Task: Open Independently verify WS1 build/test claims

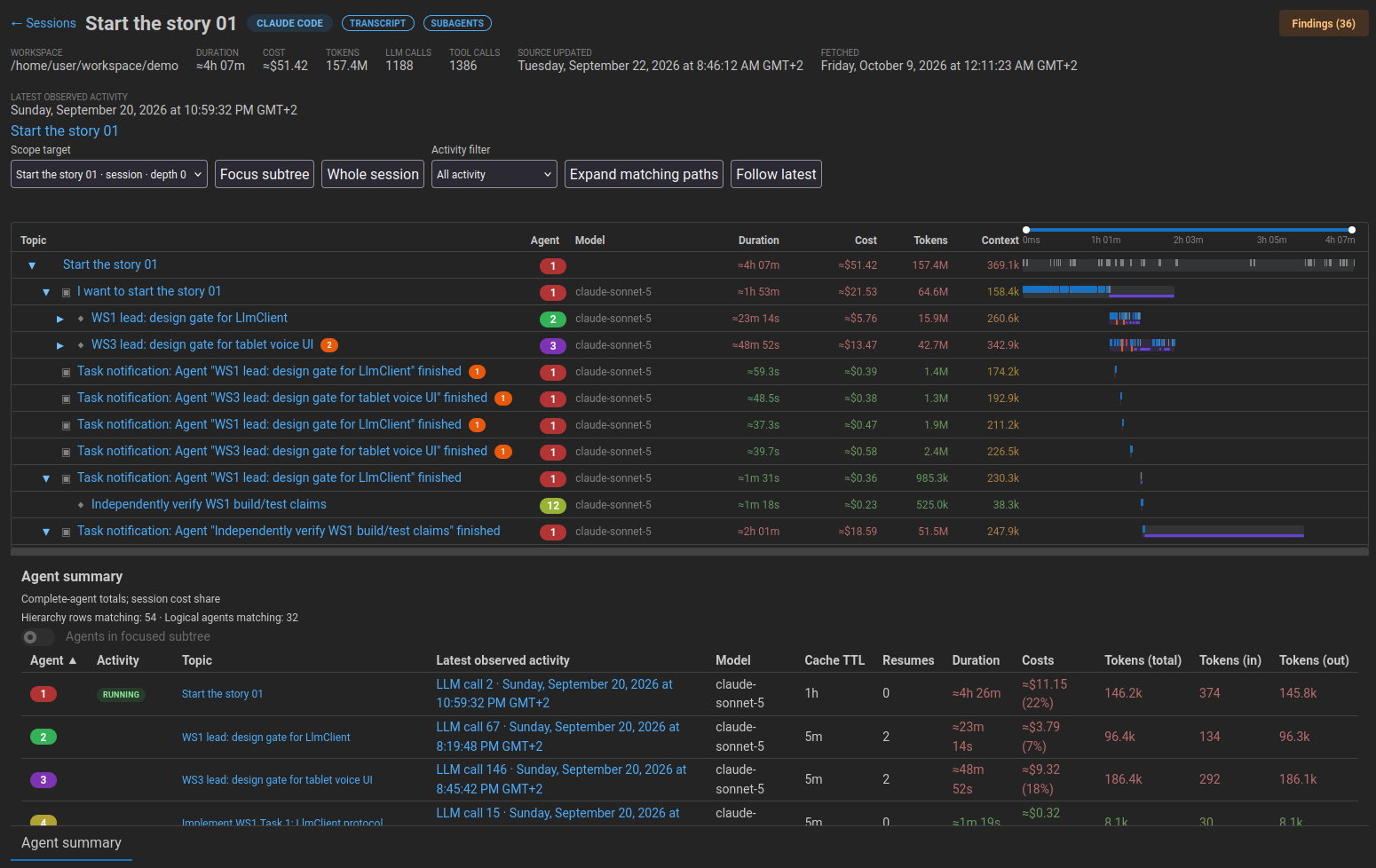Action: coord(209,504)
